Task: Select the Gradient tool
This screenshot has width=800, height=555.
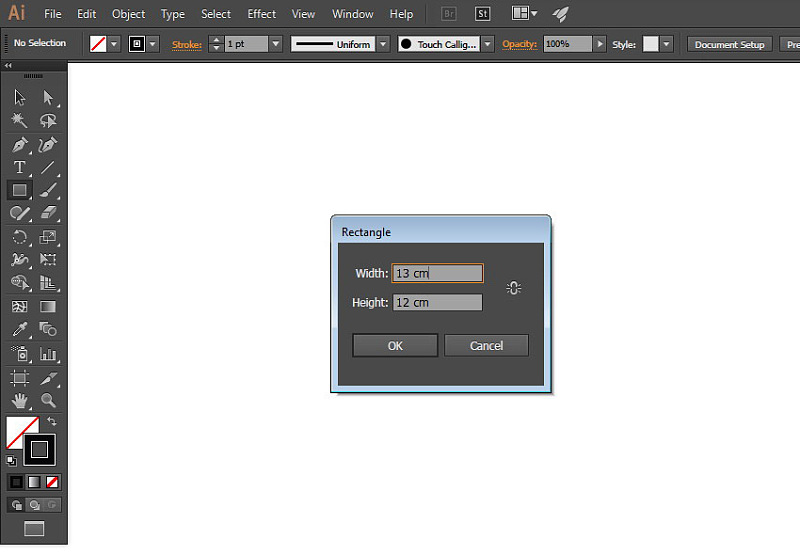Action: 48,307
